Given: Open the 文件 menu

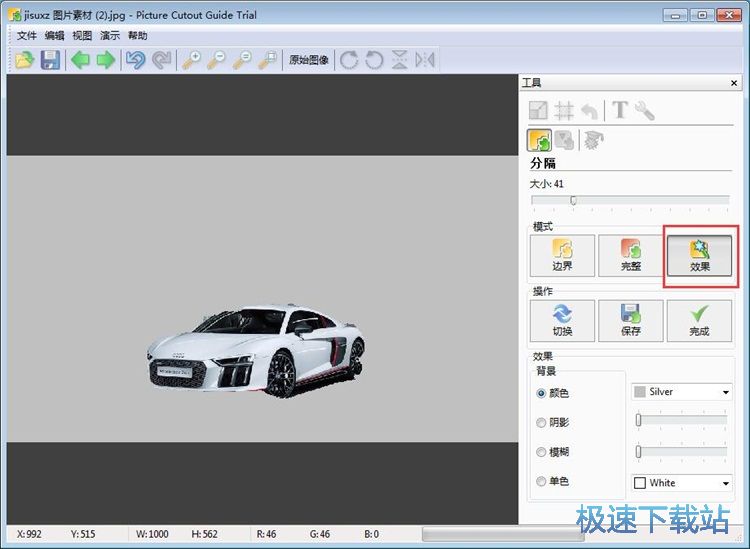Looking at the screenshot, I should [26, 36].
